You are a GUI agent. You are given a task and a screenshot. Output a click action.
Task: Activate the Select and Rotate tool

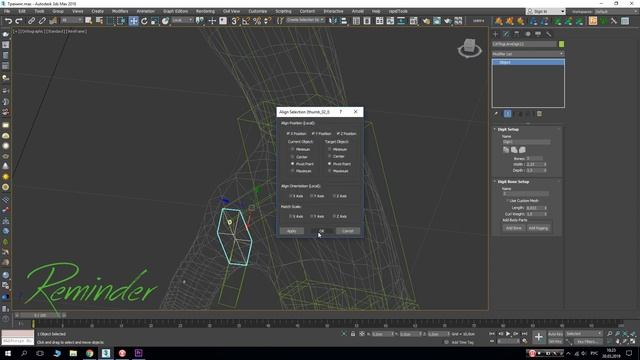tap(144, 21)
